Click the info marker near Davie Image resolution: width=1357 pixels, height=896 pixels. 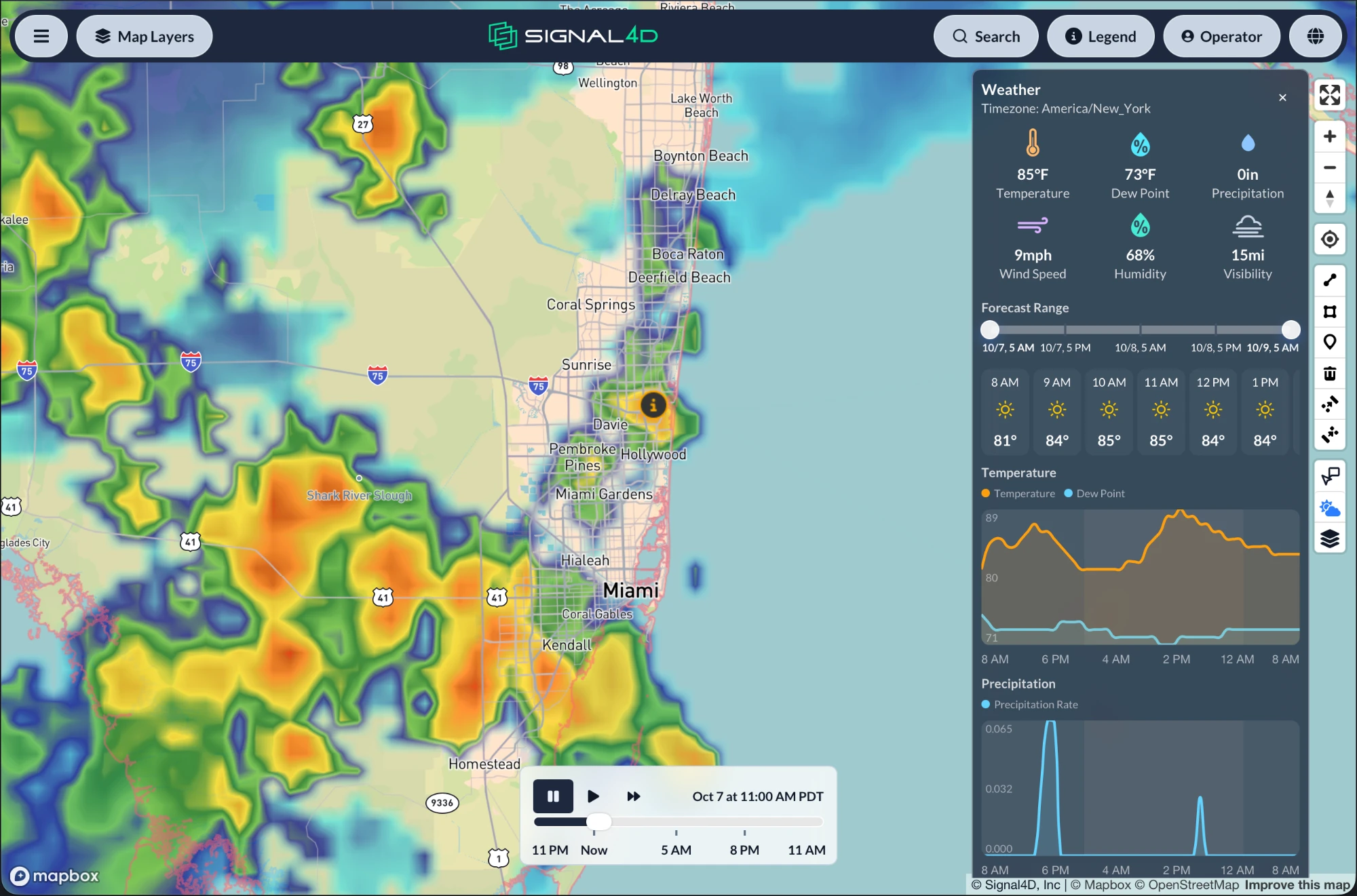coord(653,406)
